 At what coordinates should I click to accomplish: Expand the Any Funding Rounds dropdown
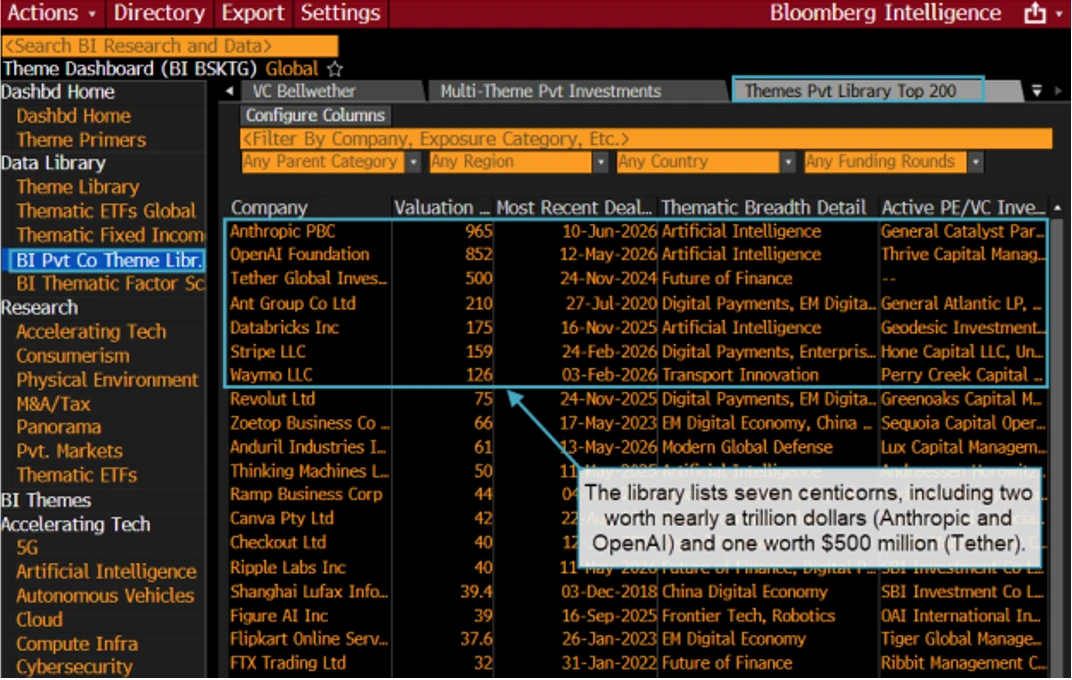976,162
